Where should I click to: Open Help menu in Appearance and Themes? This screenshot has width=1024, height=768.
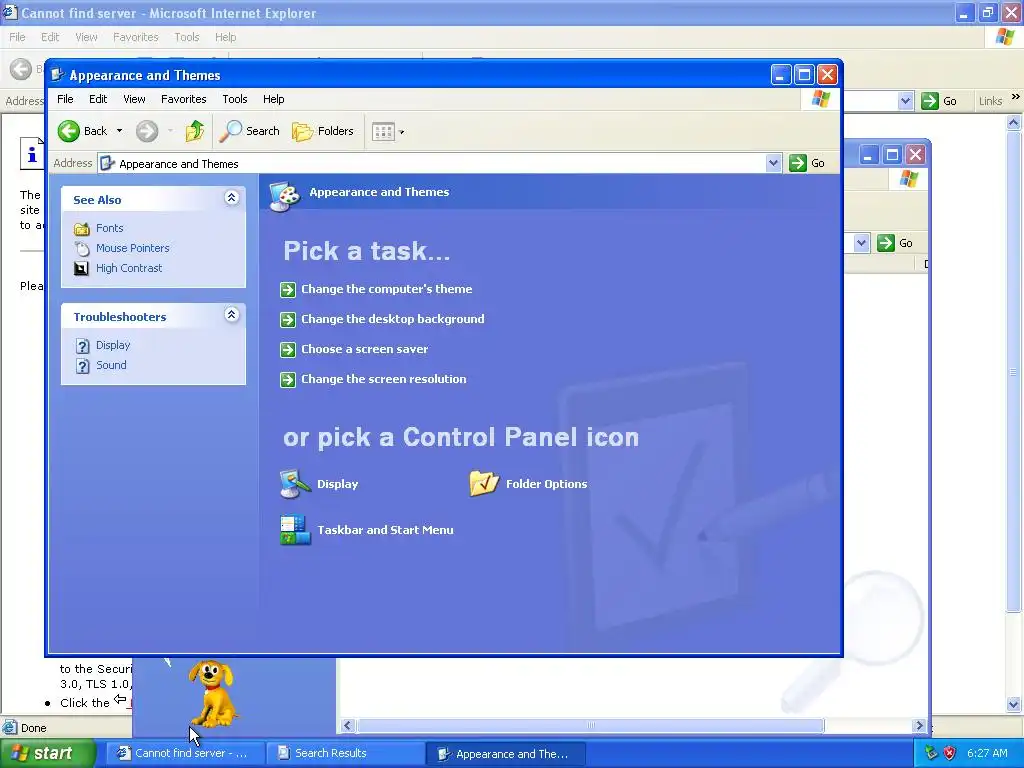point(274,99)
